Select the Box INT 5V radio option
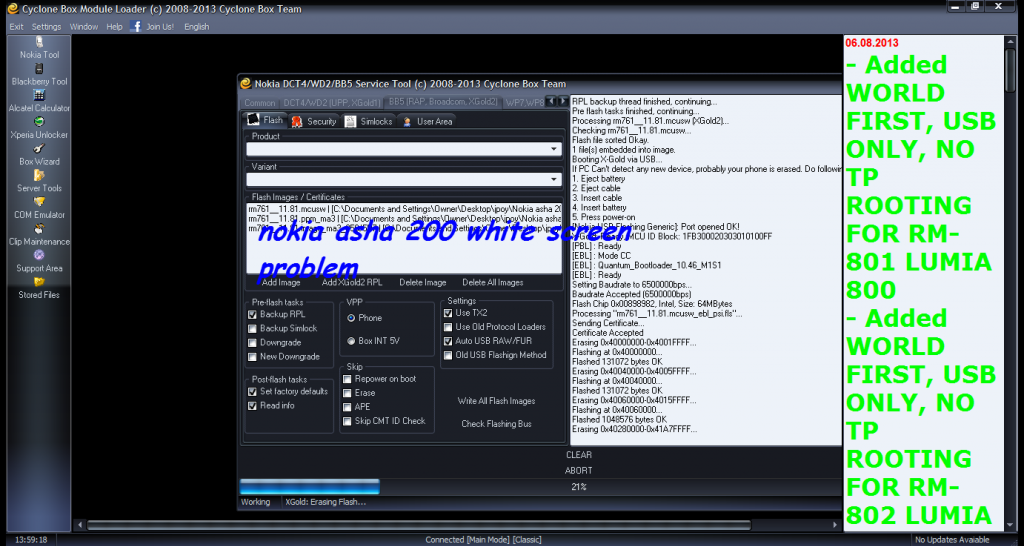 coord(351,341)
